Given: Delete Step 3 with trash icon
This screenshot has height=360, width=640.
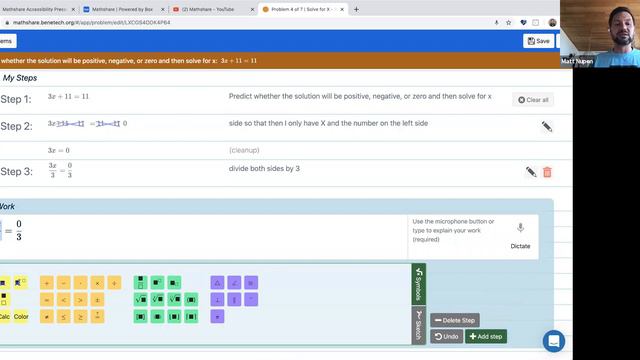Looking at the screenshot, I should [547, 172].
